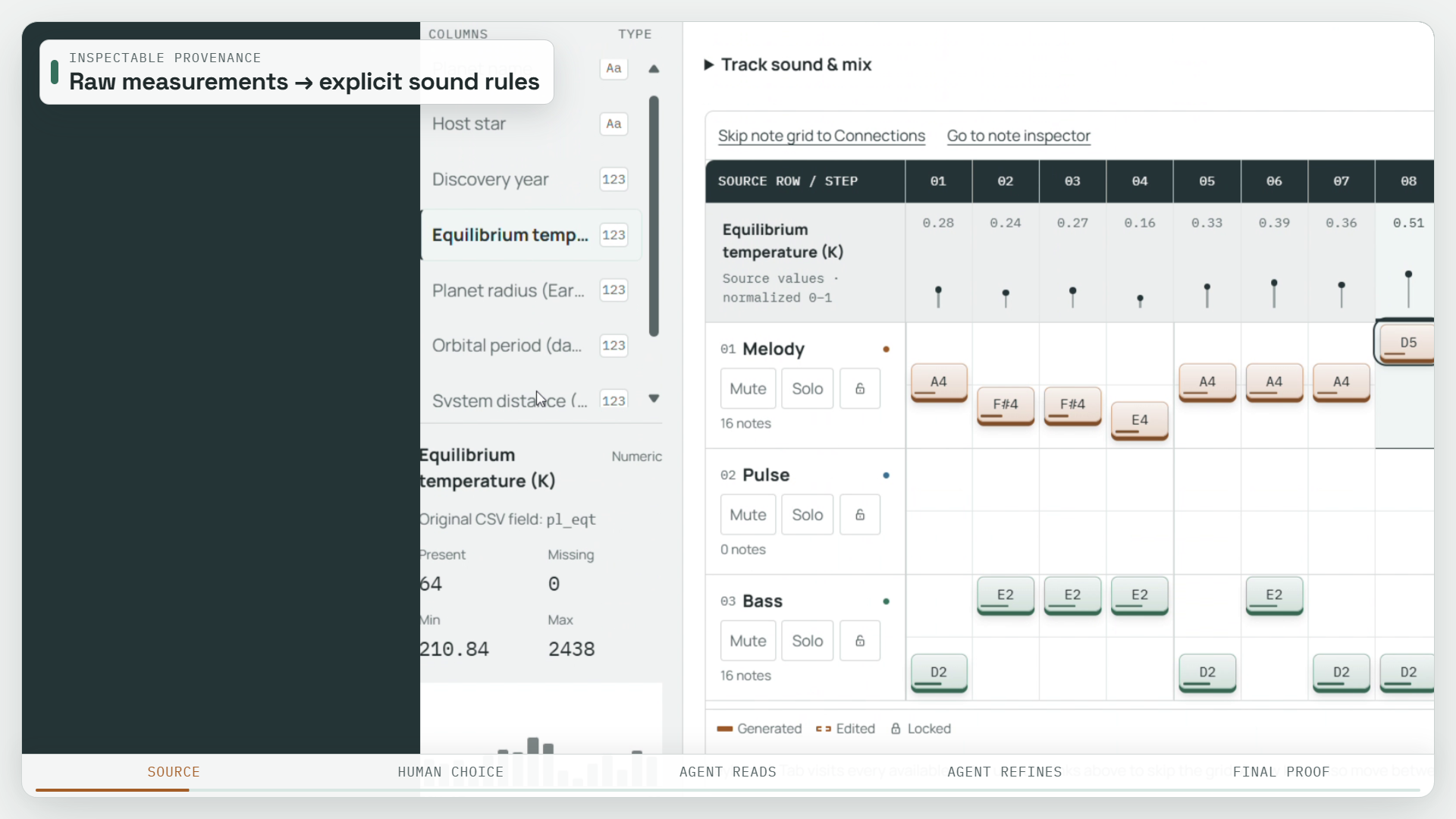Solo the Pulse track

tap(807, 515)
